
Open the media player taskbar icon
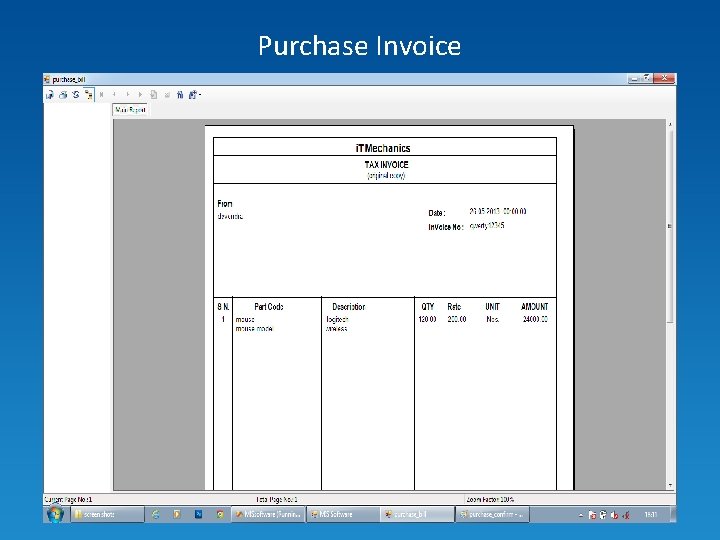(x=177, y=514)
